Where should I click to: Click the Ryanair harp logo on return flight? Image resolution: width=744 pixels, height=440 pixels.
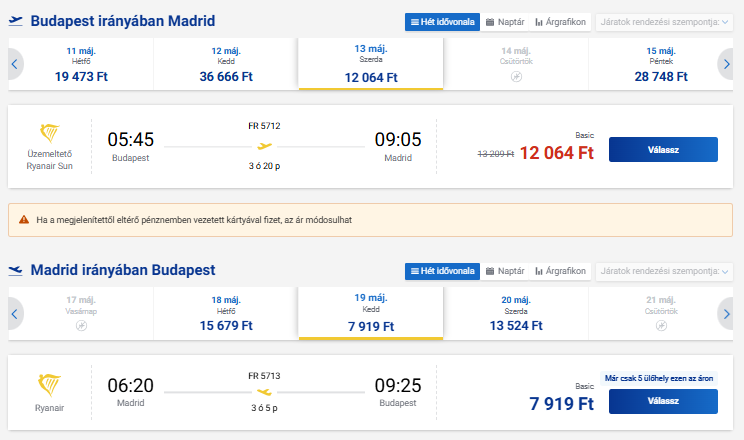point(49,384)
